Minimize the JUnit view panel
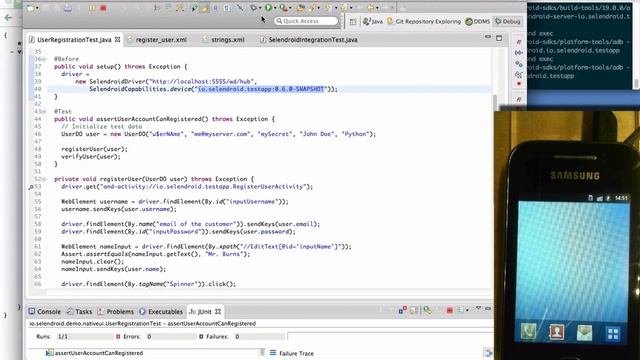The width and height of the screenshot is (640, 360). (488, 309)
